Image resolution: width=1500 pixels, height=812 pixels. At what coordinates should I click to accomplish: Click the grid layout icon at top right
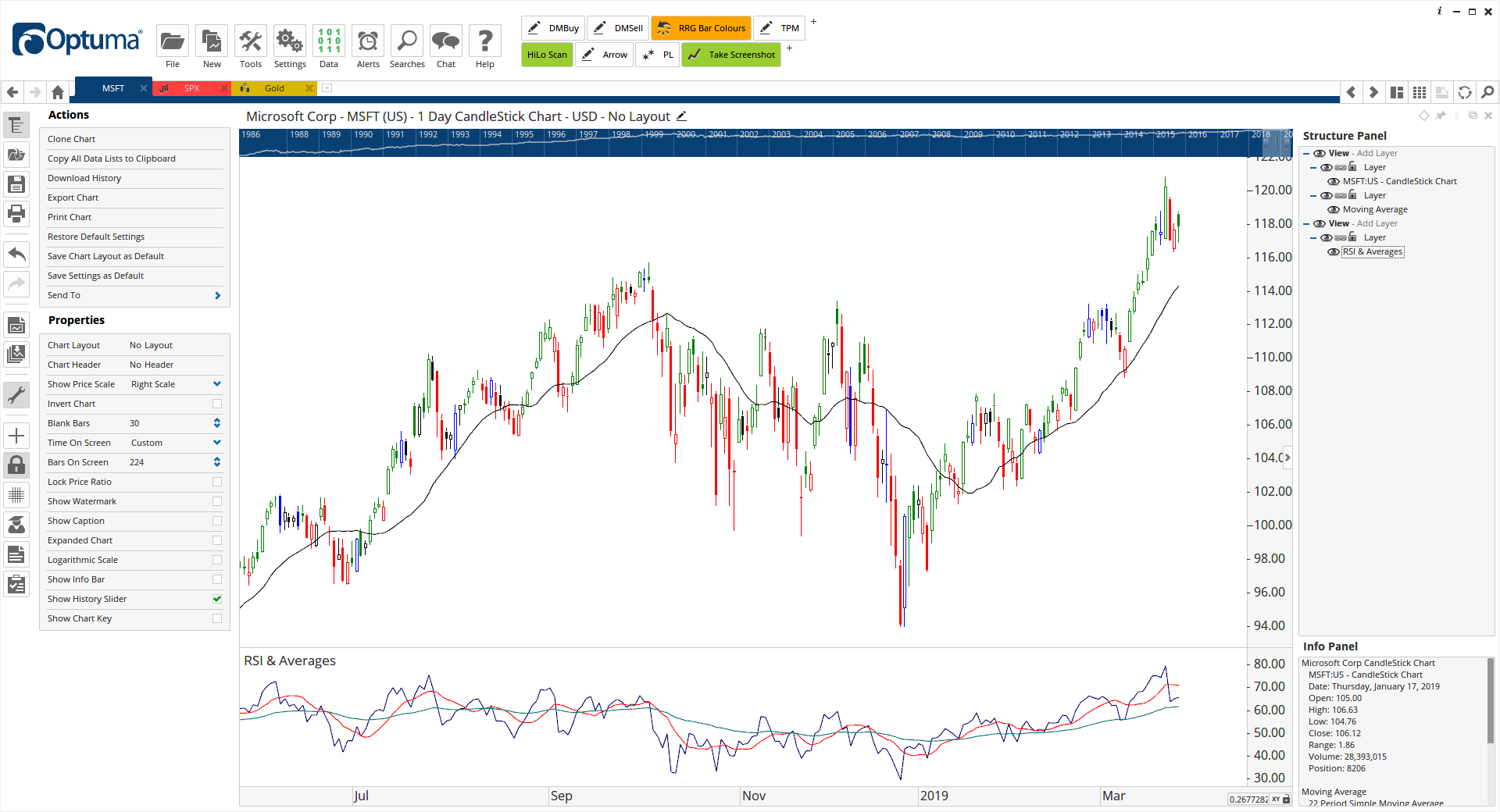pyautogui.click(x=1420, y=92)
